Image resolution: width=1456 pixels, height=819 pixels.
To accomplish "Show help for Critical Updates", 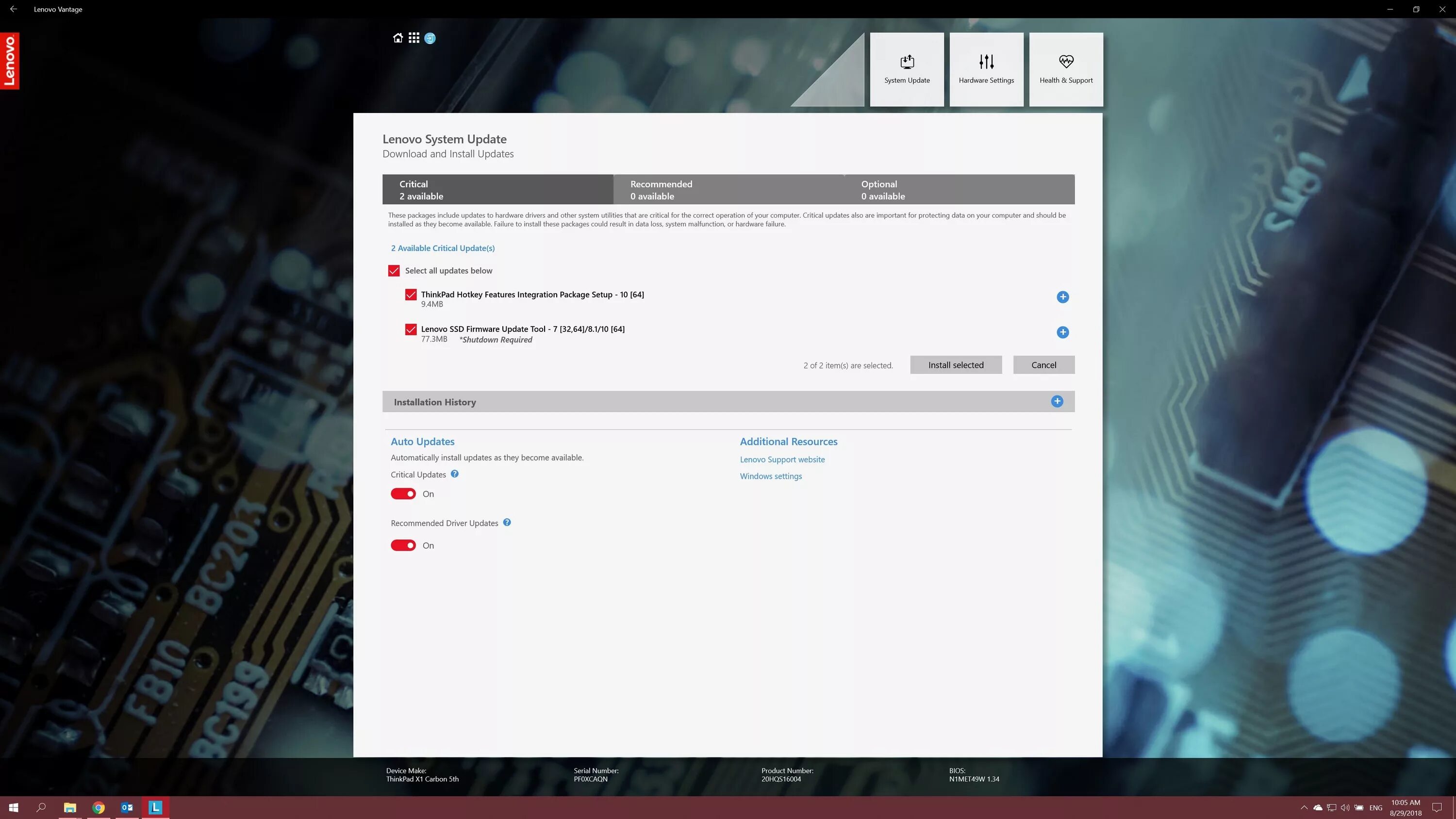I will (x=454, y=474).
